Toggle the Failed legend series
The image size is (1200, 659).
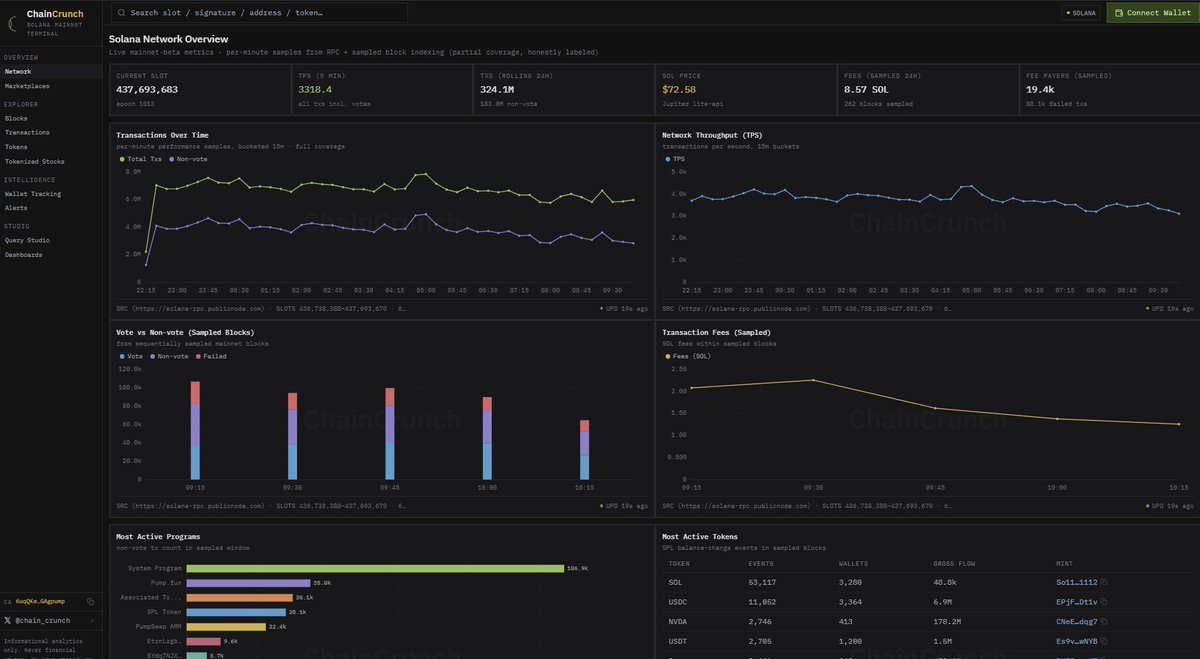point(211,356)
